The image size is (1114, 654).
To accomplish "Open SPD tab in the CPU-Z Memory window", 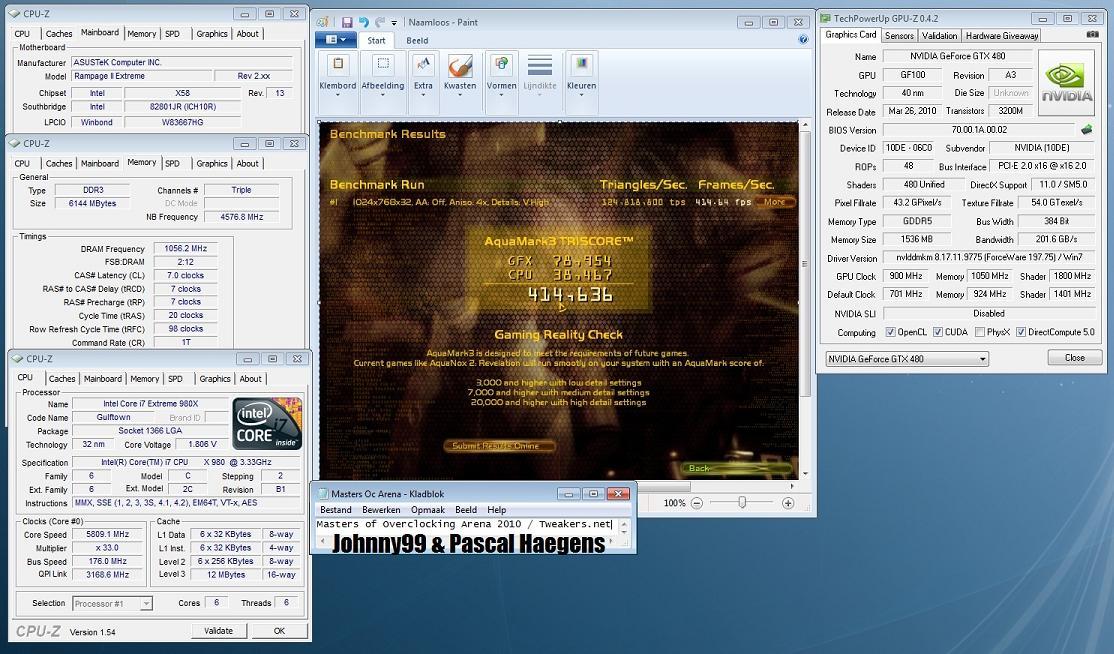I will pos(172,163).
